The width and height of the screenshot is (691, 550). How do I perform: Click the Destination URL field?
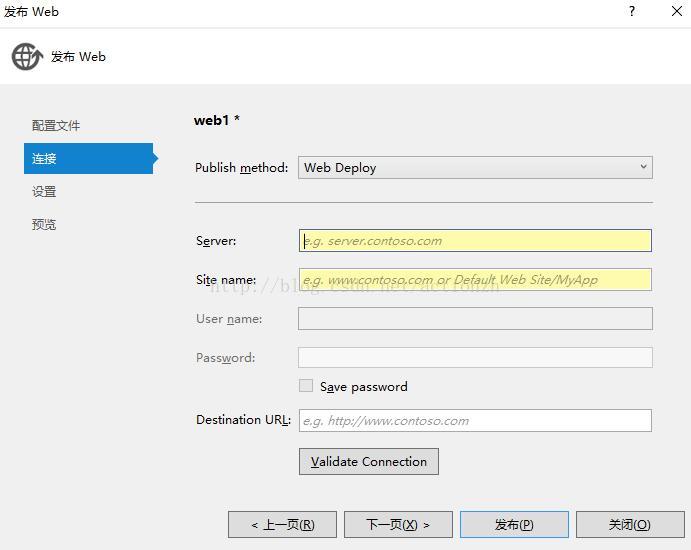(475, 421)
